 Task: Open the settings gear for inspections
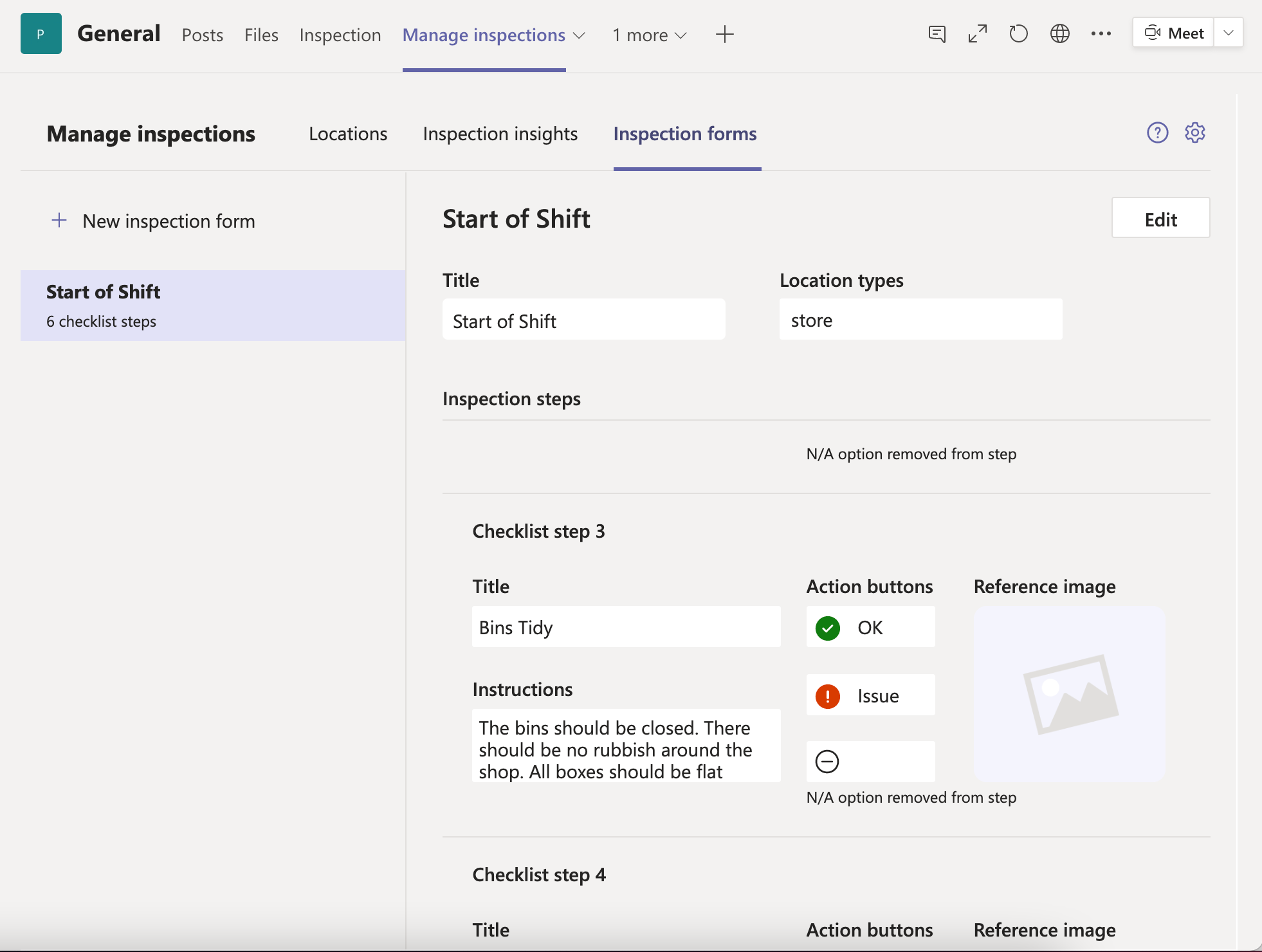pyautogui.click(x=1195, y=133)
